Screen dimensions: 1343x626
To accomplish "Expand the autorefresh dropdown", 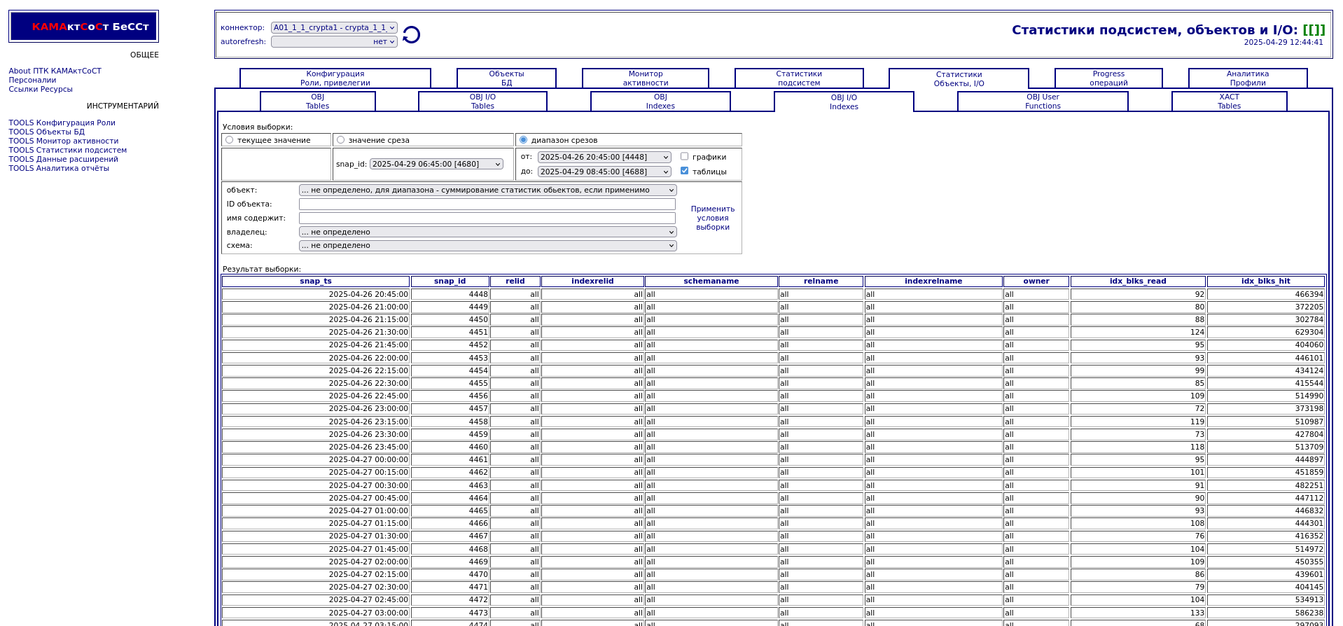I will 334,42.
